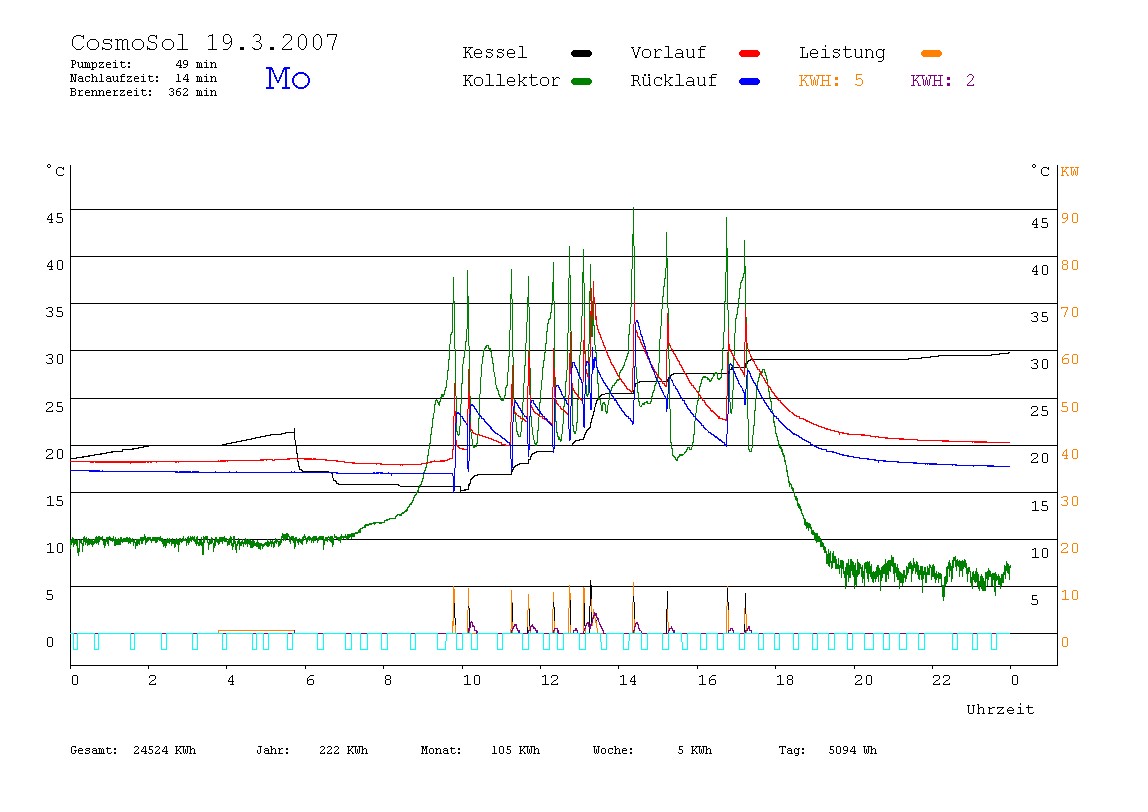
Task: Click the '5 KWh' week value
Action: point(695,750)
